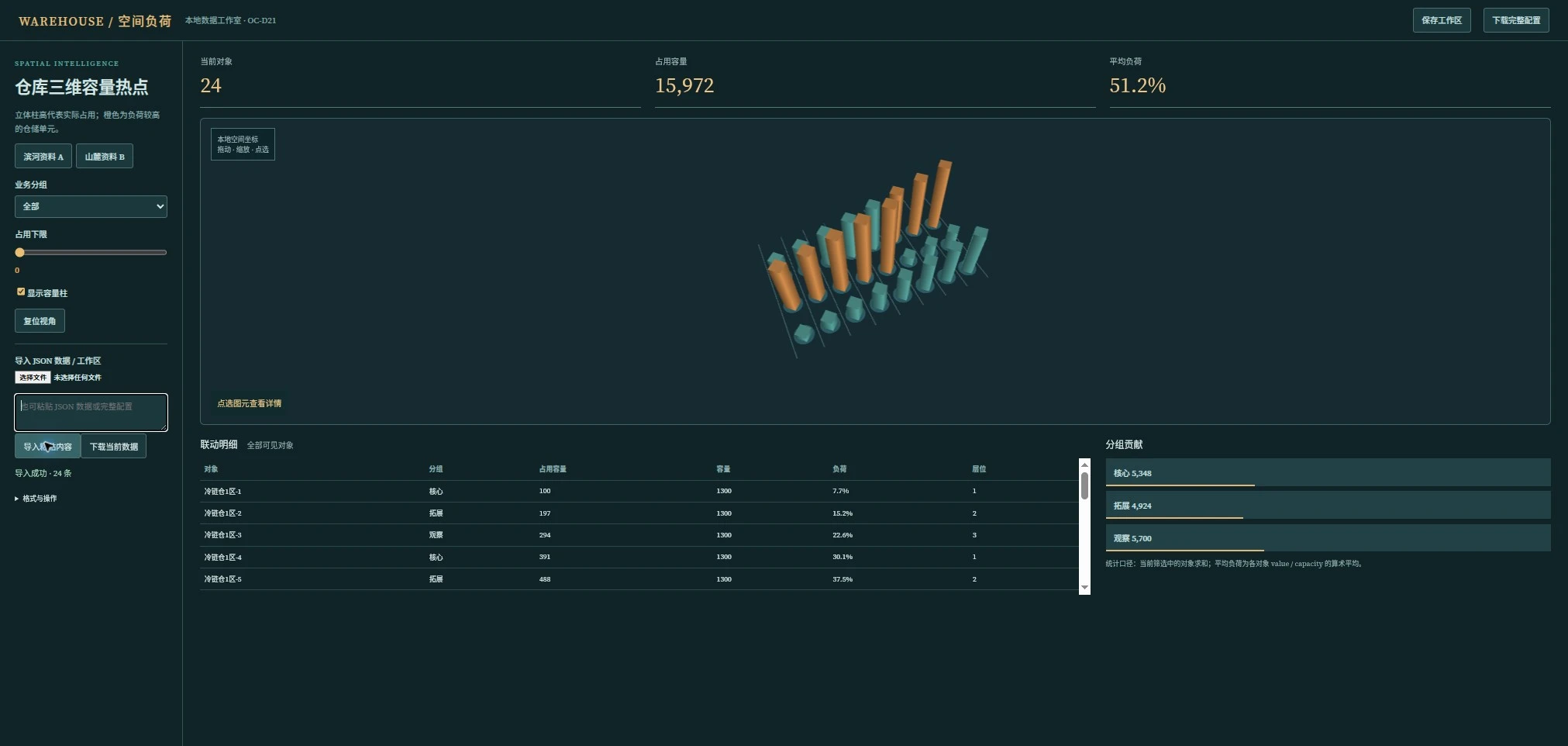This screenshot has width=1568, height=746.
Task: Select the 冷链仓1区-3 table row
Action: [x=639, y=535]
